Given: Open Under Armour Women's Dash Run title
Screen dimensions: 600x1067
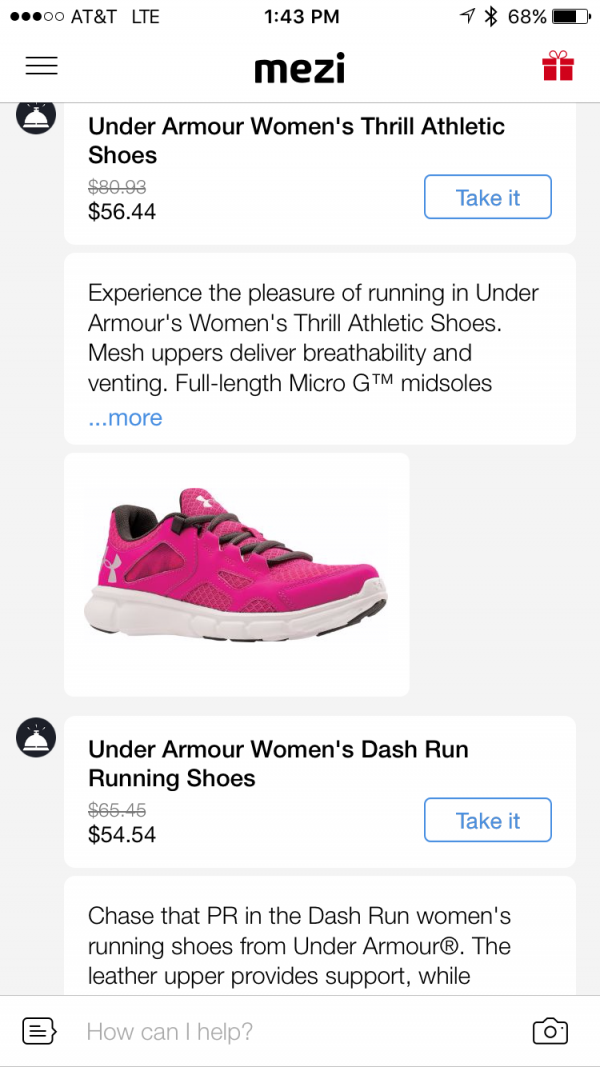Looking at the screenshot, I should click(278, 763).
